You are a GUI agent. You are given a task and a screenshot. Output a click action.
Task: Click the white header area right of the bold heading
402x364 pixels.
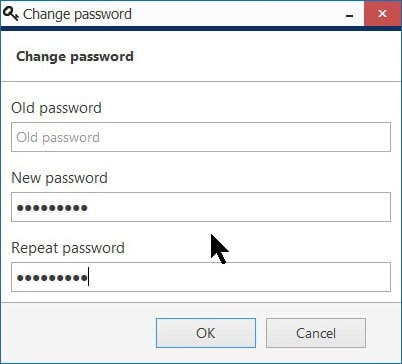click(x=267, y=56)
